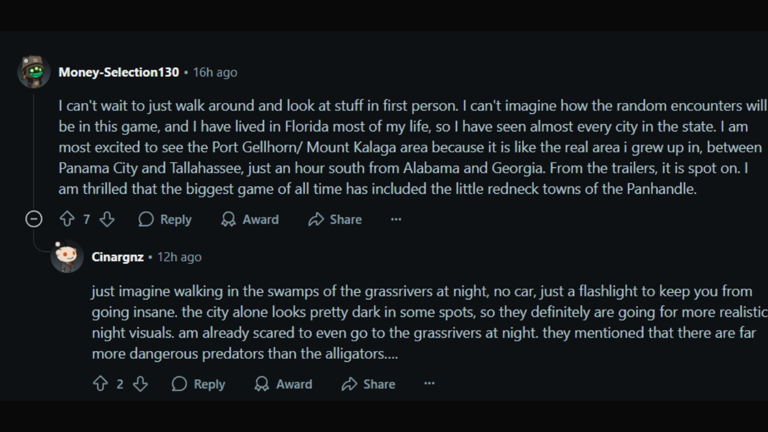Viewport: 768px width, 432px height.
Task: Open the 16h ago comment permalink
Action: (x=215, y=72)
